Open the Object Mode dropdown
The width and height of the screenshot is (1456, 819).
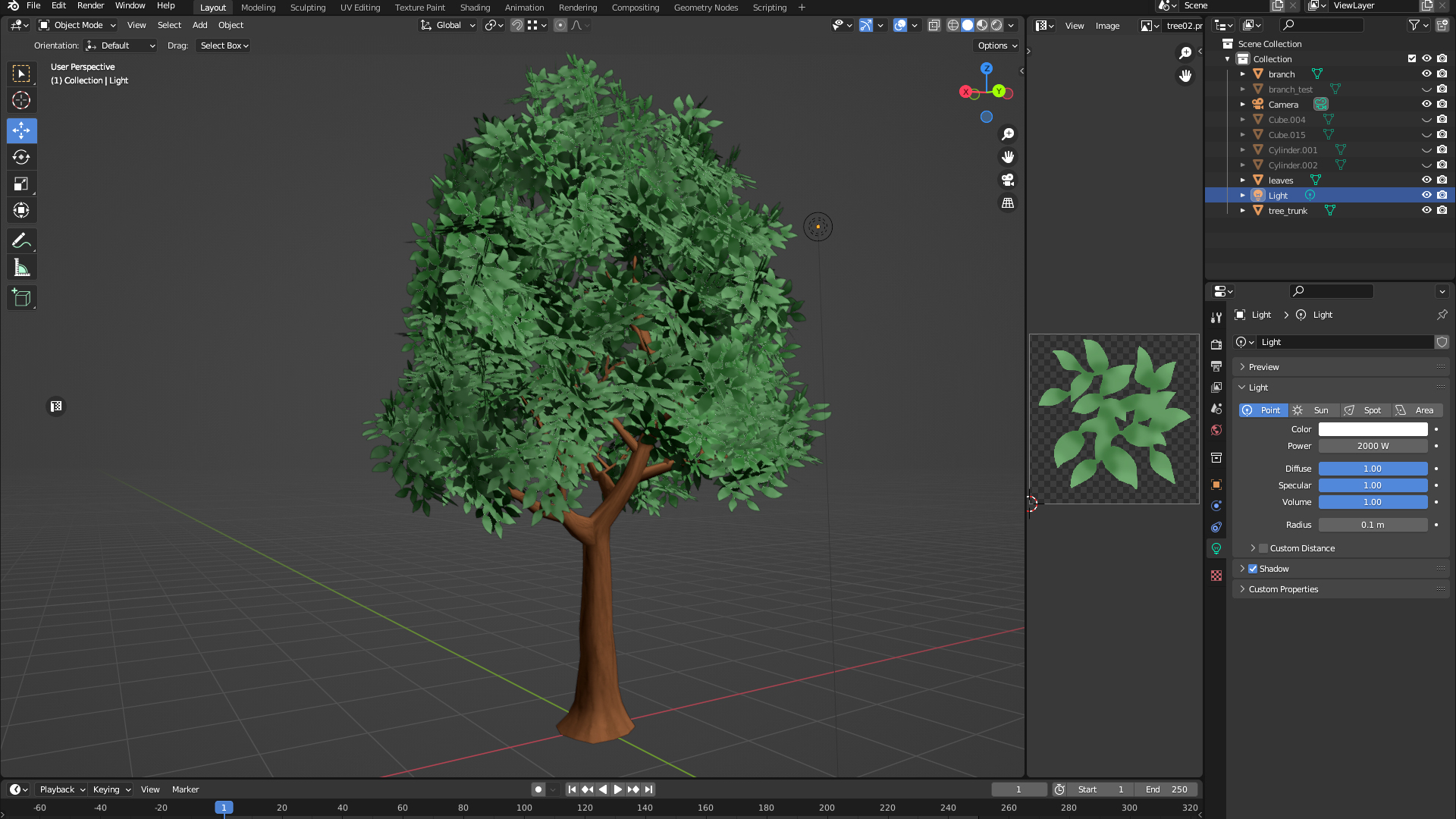pyautogui.click(x=77, y=25)
